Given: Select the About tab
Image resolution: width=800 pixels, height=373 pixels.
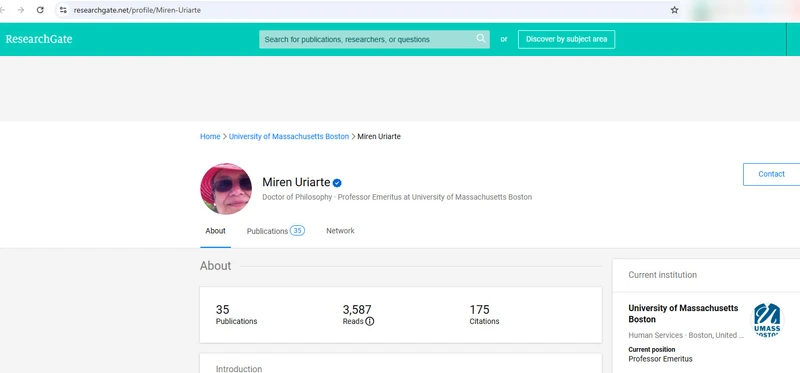Looking at the screenshot, I should point(215,231).
